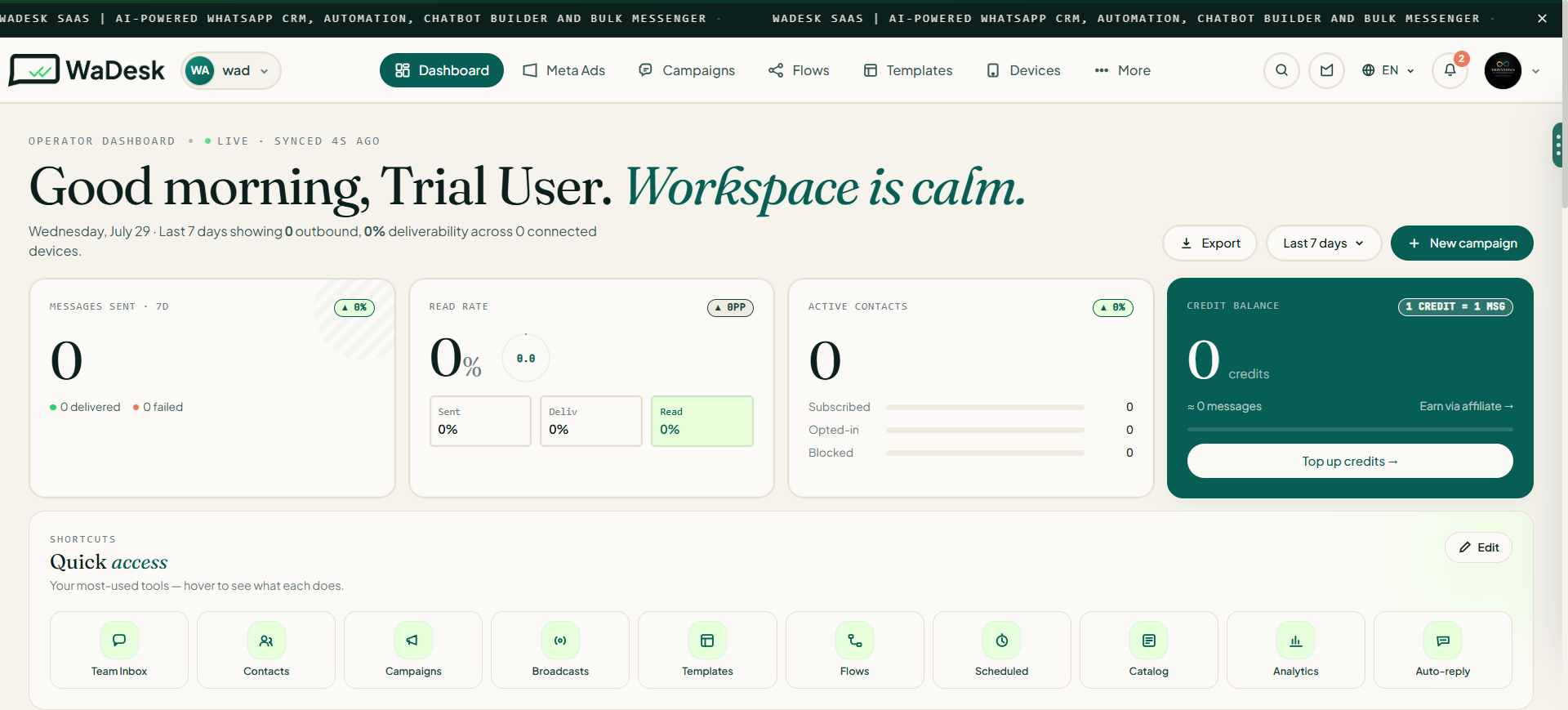
Task: Select the Sent 0% box
Action: click(x=480, y=421)
